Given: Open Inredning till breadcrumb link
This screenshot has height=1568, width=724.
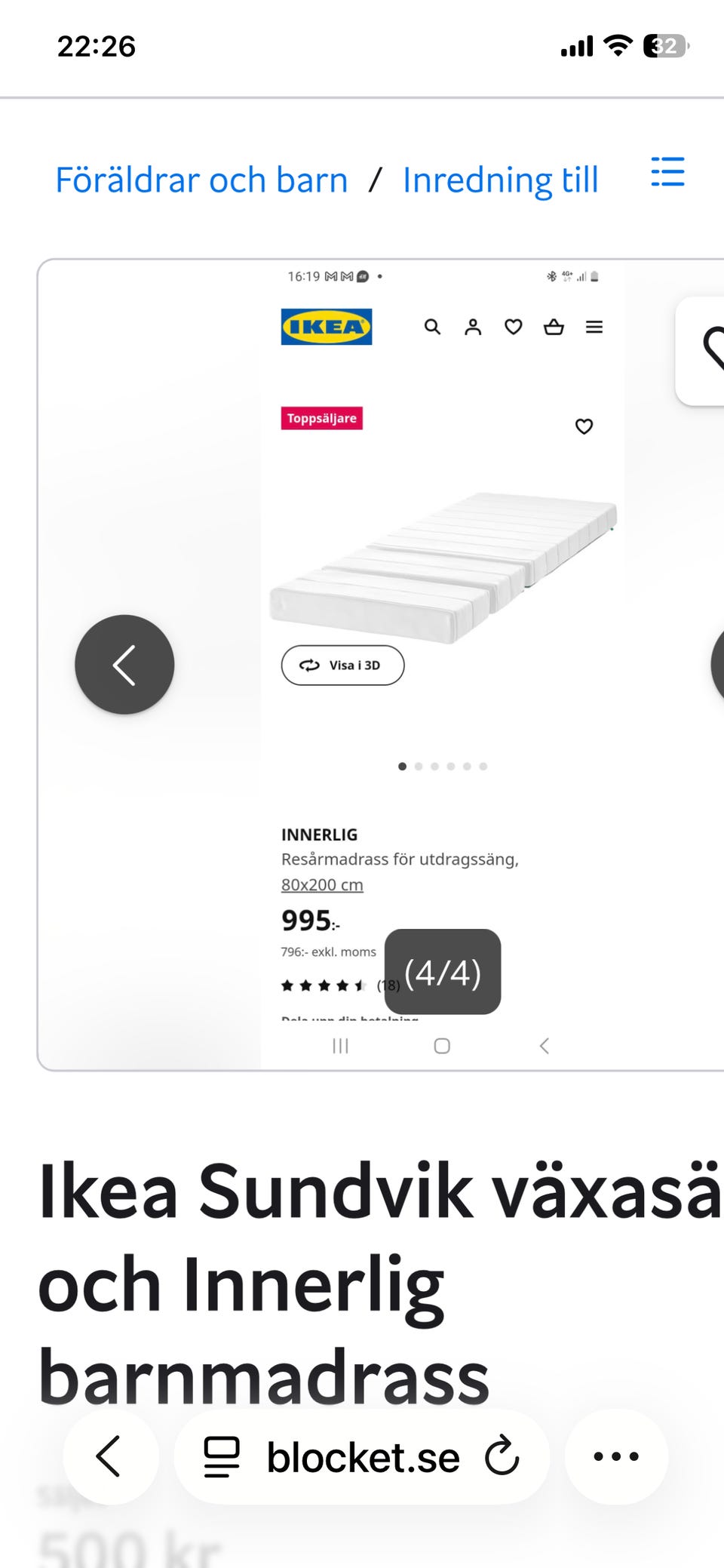Looking at the screenshot, I should point(500,180).
